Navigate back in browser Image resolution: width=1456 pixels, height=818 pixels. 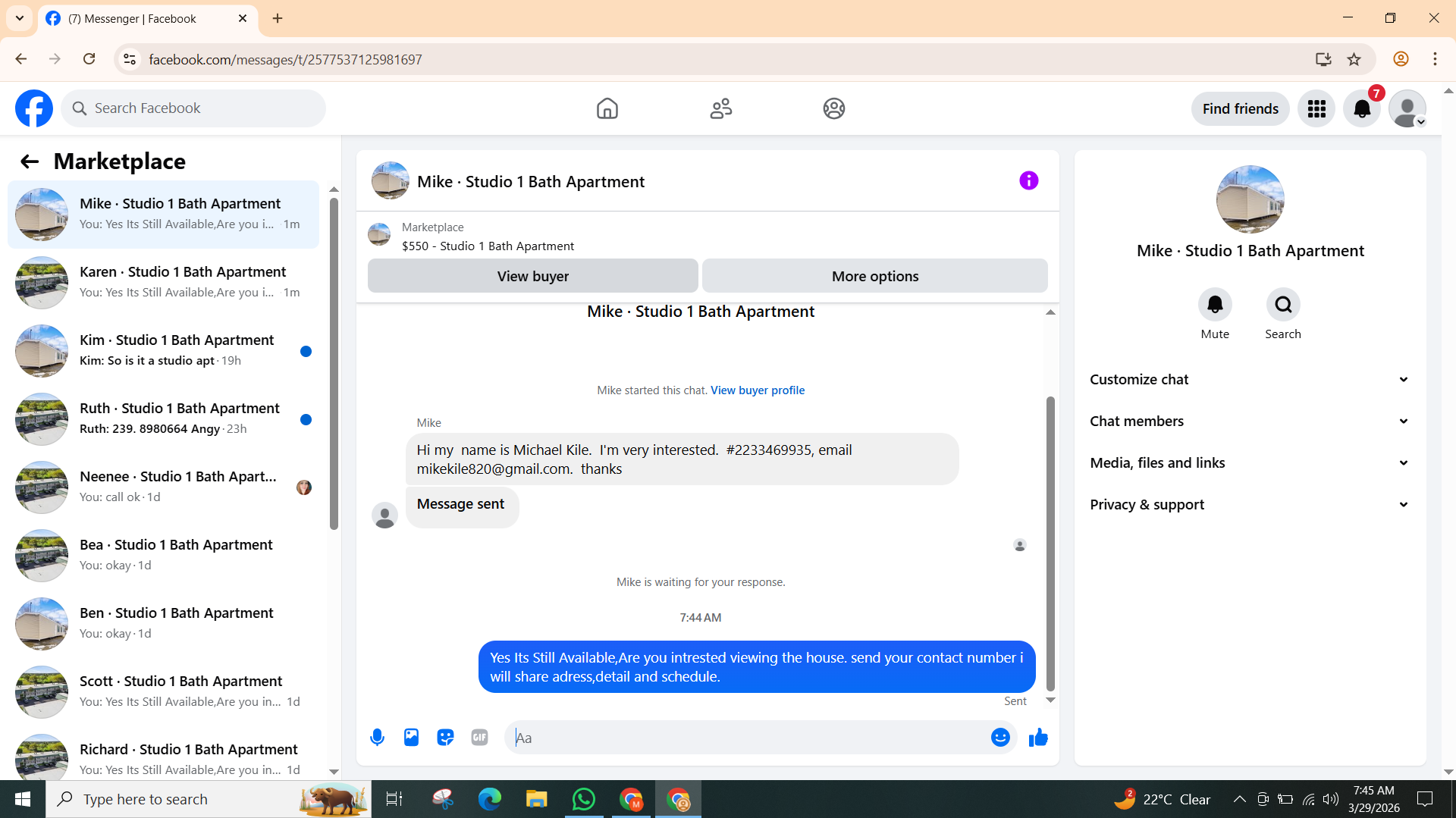(x=21, y=59)
